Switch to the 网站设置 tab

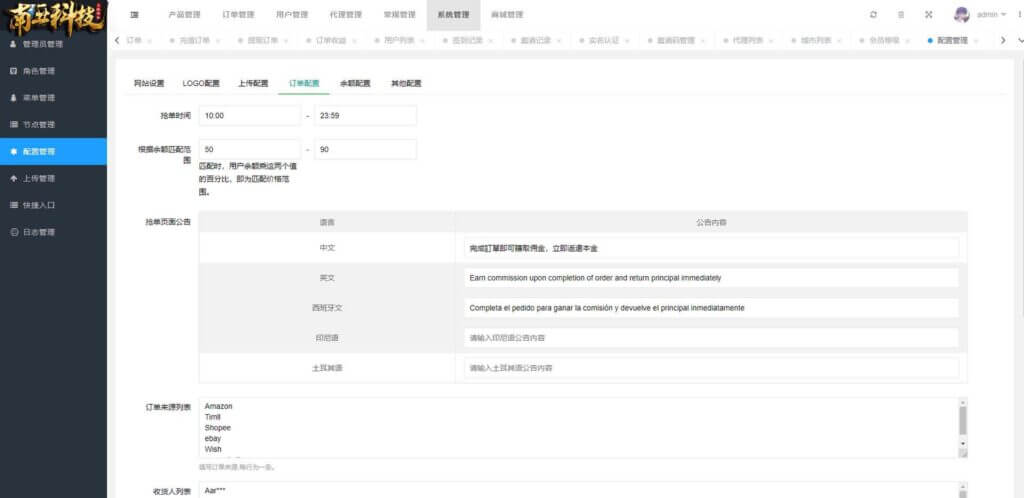coord(149,84)
